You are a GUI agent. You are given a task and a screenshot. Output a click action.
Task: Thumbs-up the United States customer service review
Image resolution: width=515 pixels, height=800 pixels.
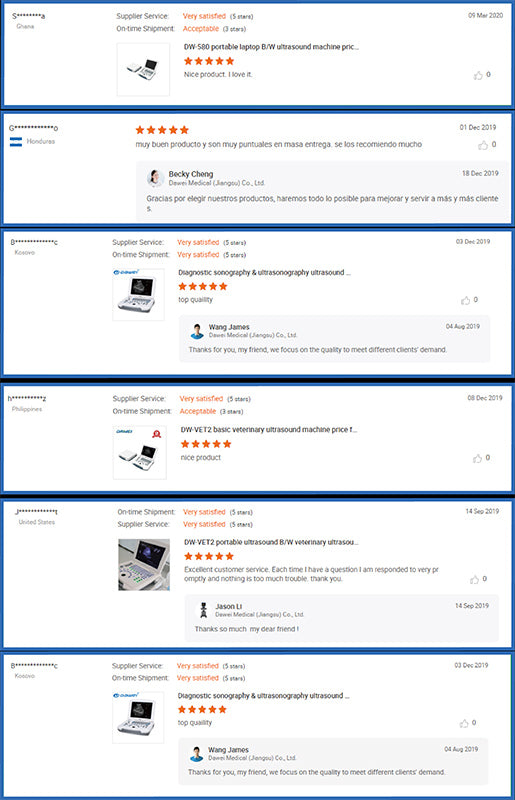coord(475,580)
